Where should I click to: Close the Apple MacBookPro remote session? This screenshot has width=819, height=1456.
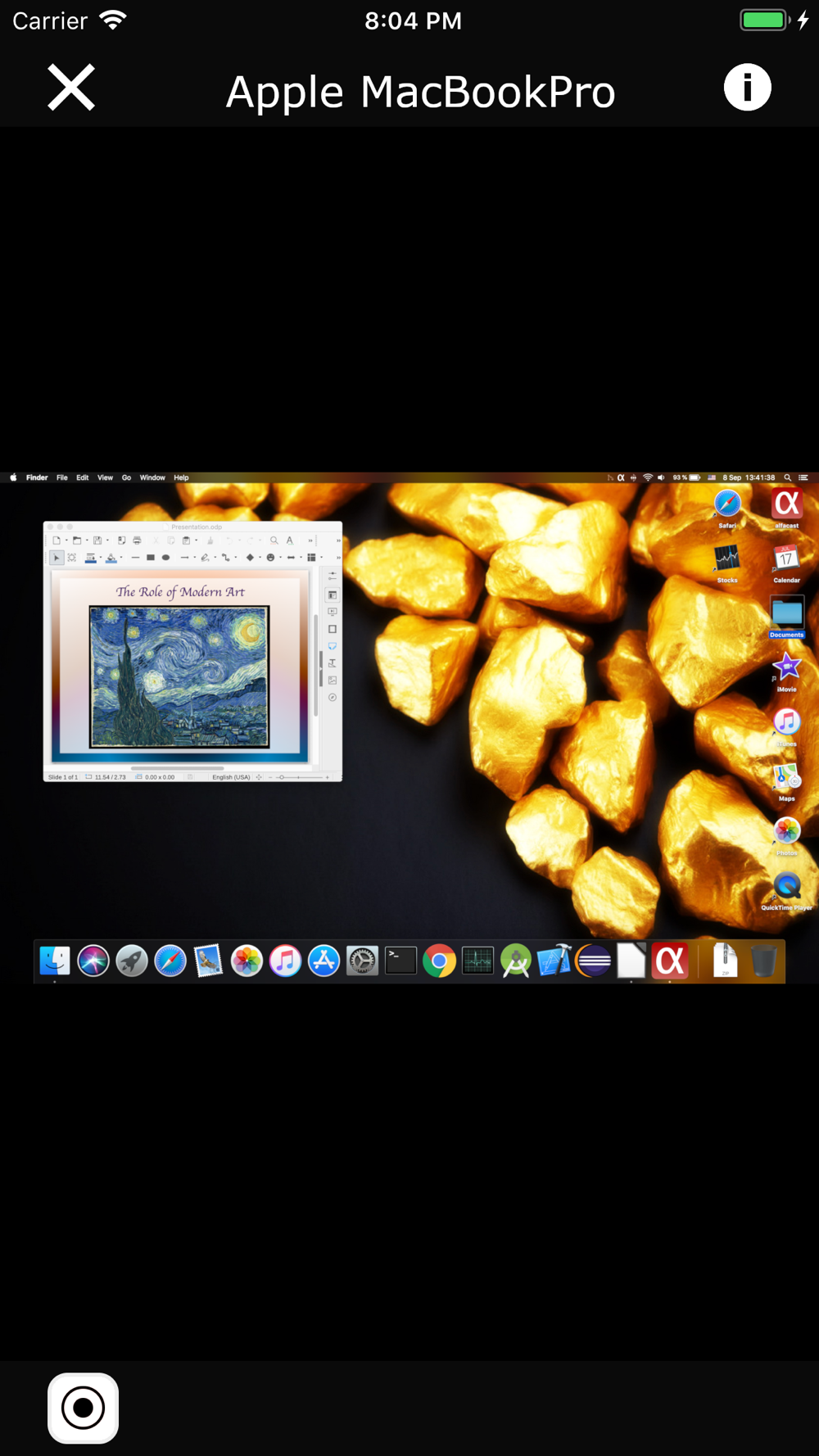[x=71, y=88]
